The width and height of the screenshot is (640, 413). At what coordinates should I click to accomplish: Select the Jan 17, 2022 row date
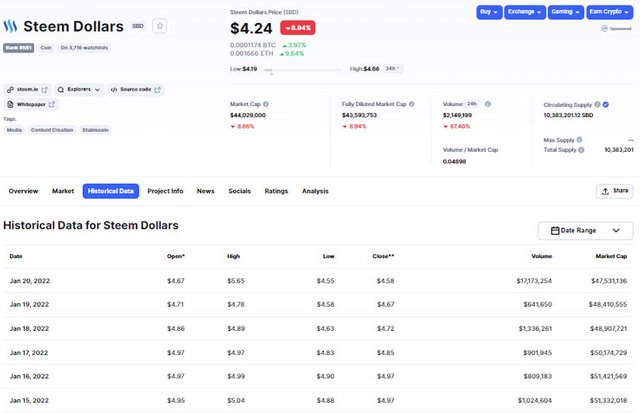click(x=29, y=353)
